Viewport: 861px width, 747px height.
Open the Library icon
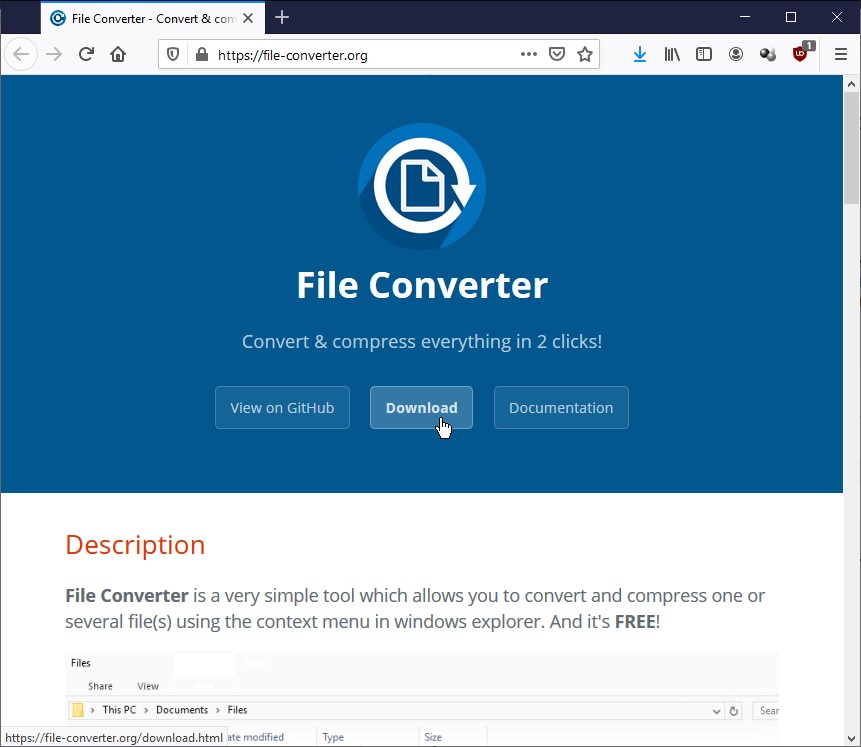pyautogui.click(x=672, y=55)
